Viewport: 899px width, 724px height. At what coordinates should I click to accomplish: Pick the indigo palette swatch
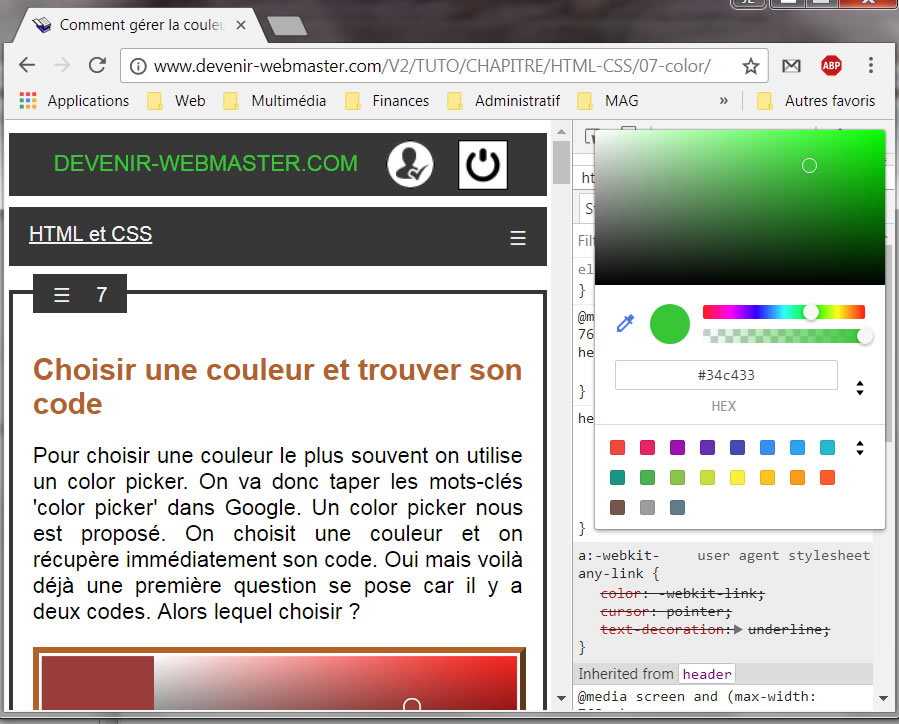tap(737, 448)
